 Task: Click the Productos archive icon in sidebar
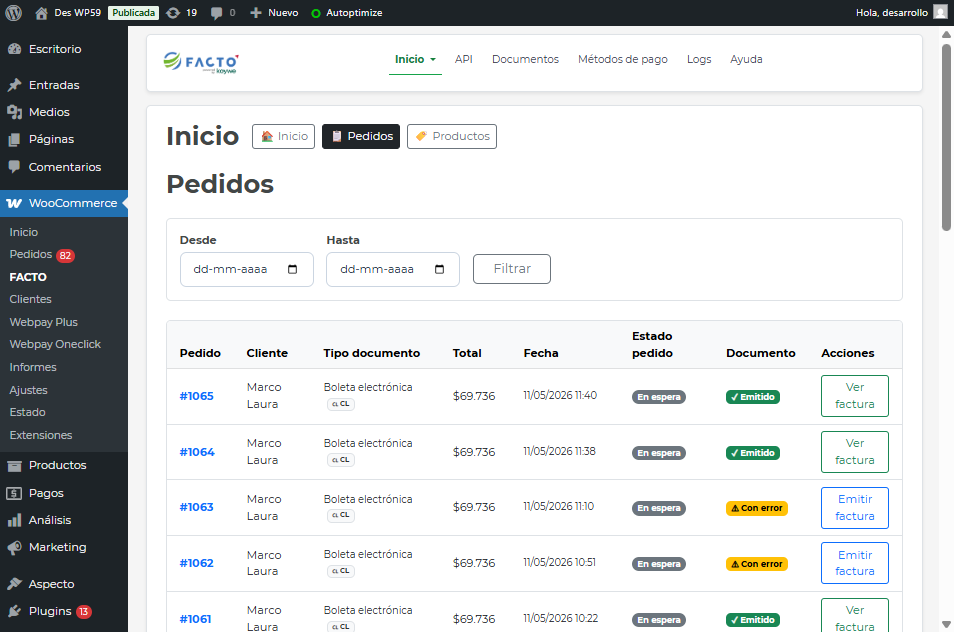tap(15, 465)
